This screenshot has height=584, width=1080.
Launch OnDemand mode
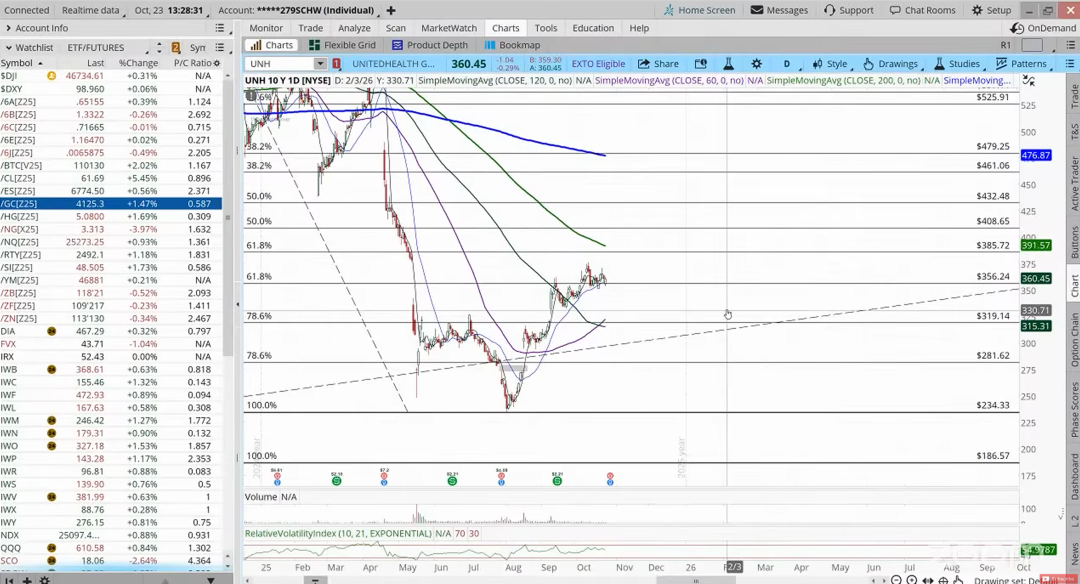pos(1043,28)
